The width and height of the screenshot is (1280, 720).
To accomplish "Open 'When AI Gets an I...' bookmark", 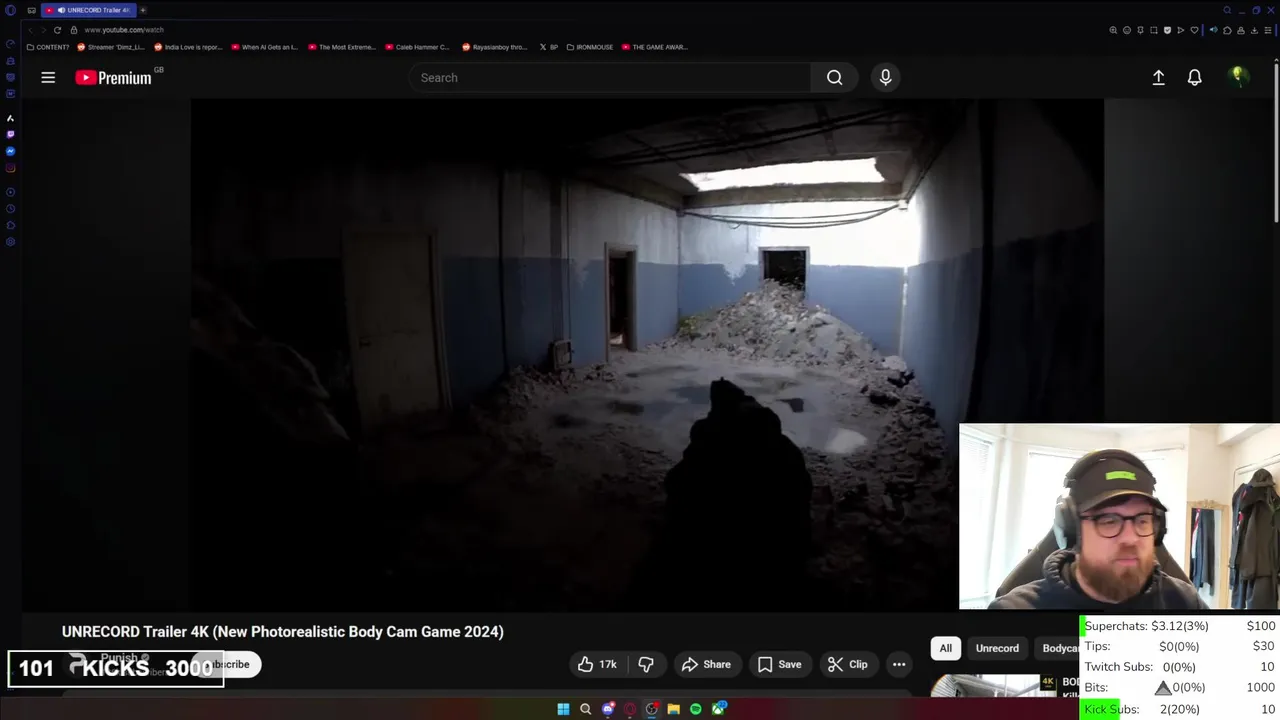I will tap(265, 47).
